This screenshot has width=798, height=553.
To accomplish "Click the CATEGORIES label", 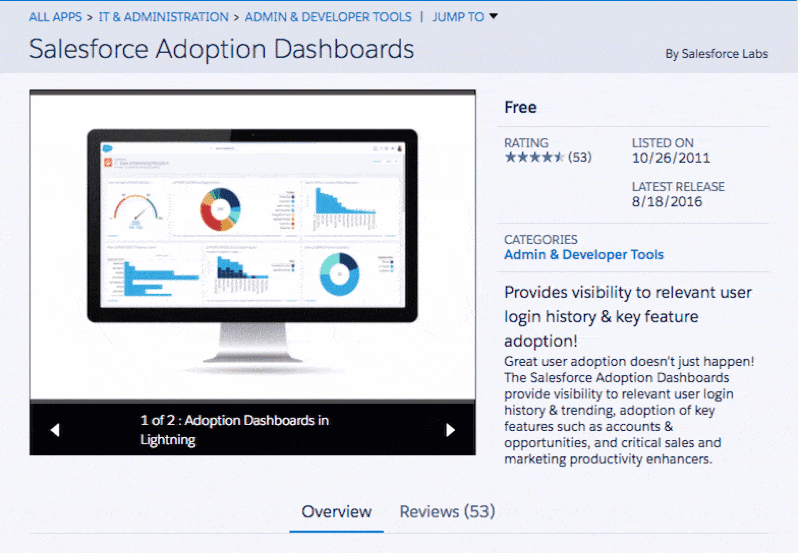I will point(540,239).
